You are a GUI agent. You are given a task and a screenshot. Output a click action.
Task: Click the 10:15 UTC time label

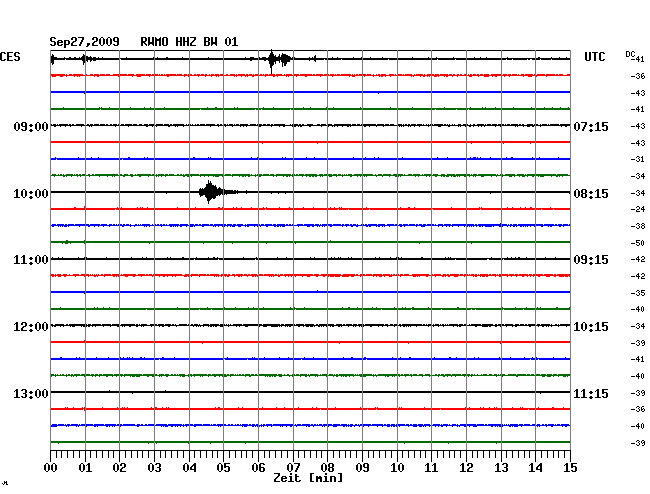pyautogui.click(x=591, y=327)
